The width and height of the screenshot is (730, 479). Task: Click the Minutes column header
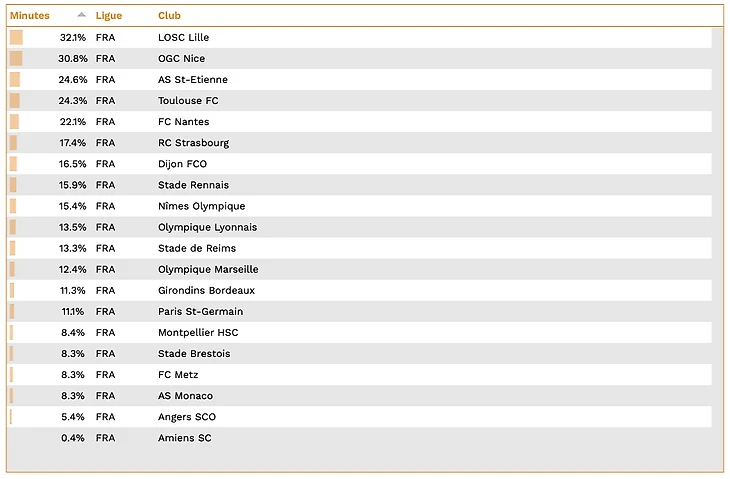[x=30, y=15]
